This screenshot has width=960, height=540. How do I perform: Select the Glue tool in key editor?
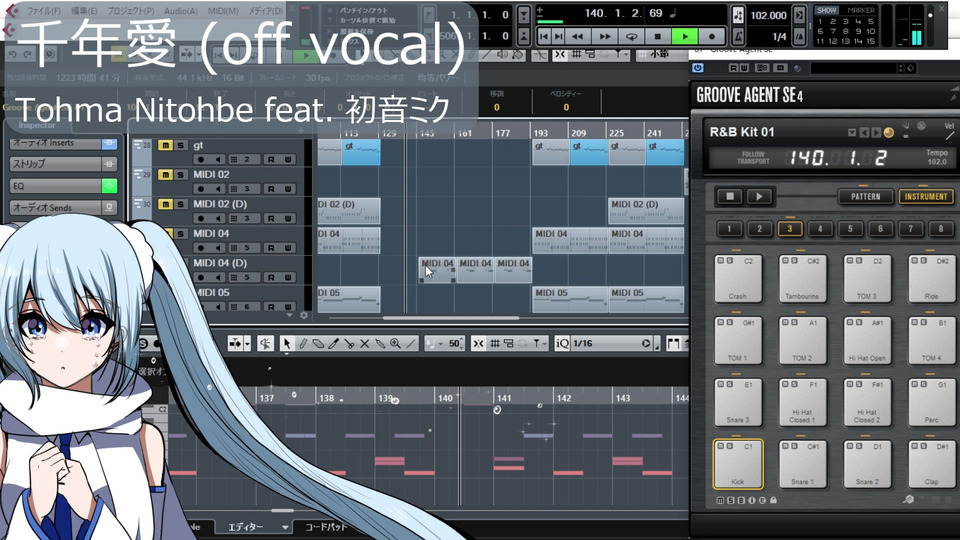point(380,343)
